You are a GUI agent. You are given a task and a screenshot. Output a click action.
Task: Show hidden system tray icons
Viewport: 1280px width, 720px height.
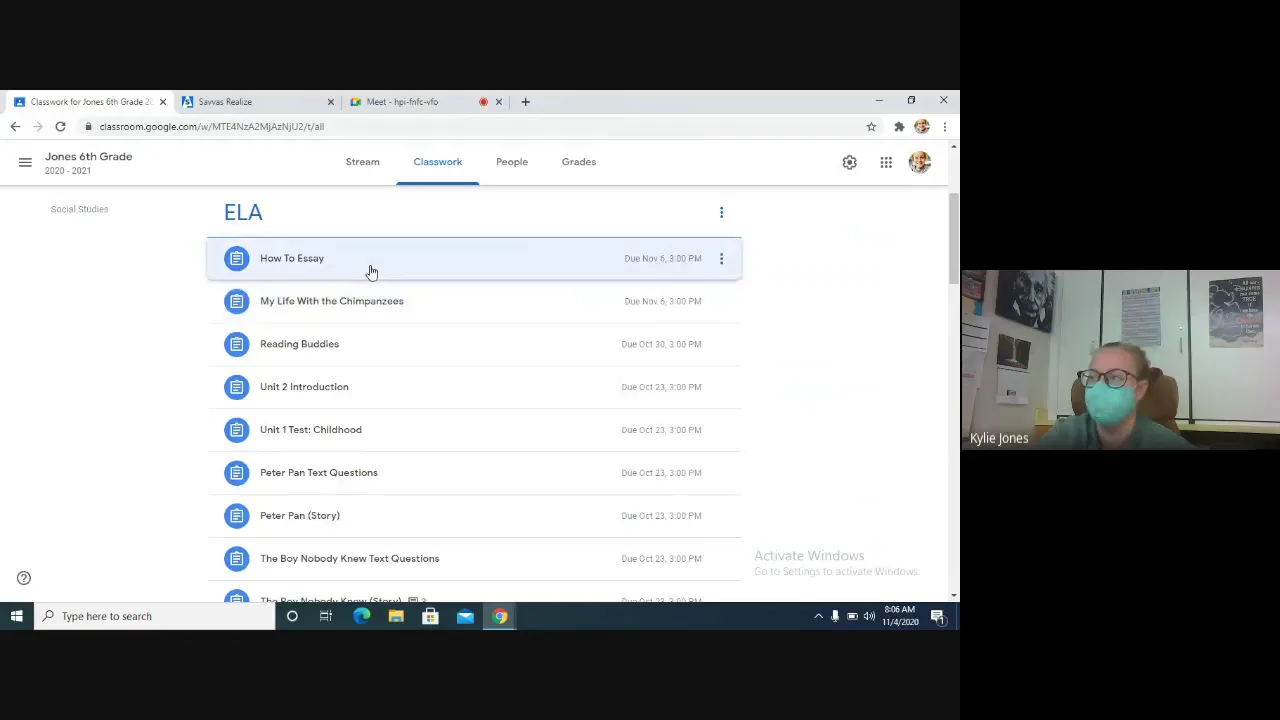[x=818, y=616]
